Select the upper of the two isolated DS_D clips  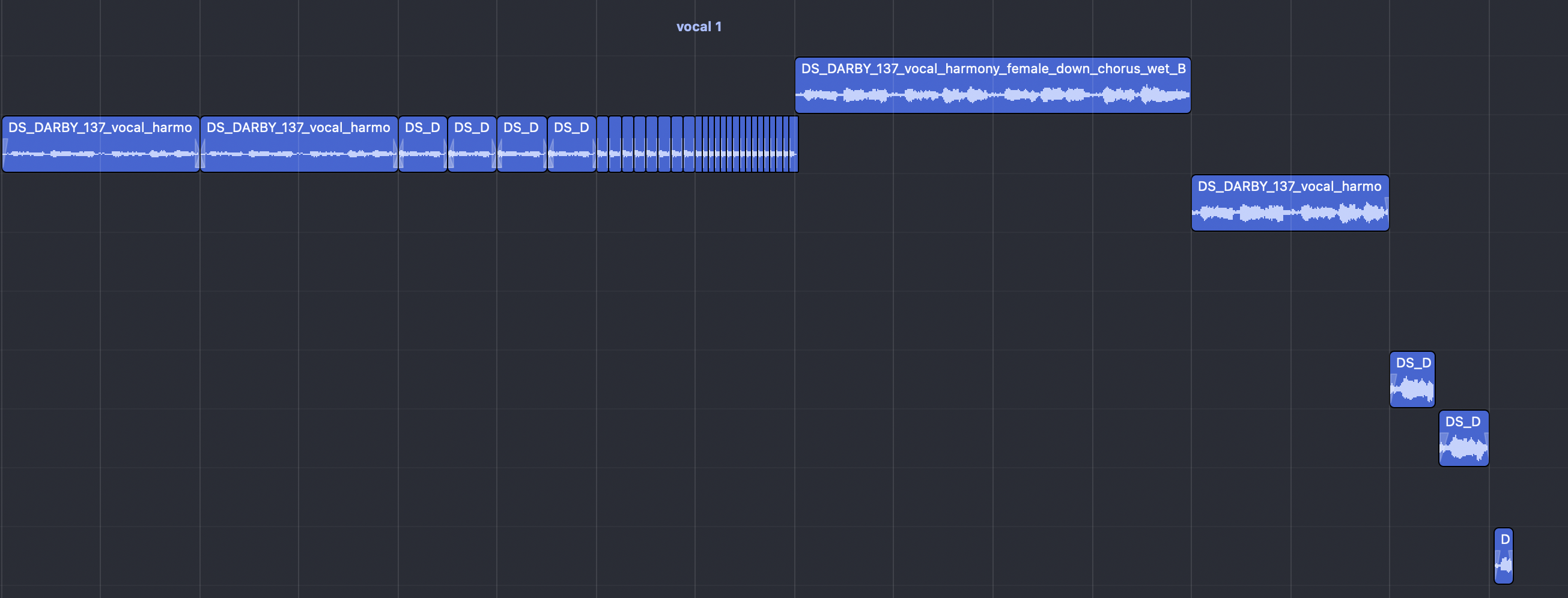coord(1412,379)
